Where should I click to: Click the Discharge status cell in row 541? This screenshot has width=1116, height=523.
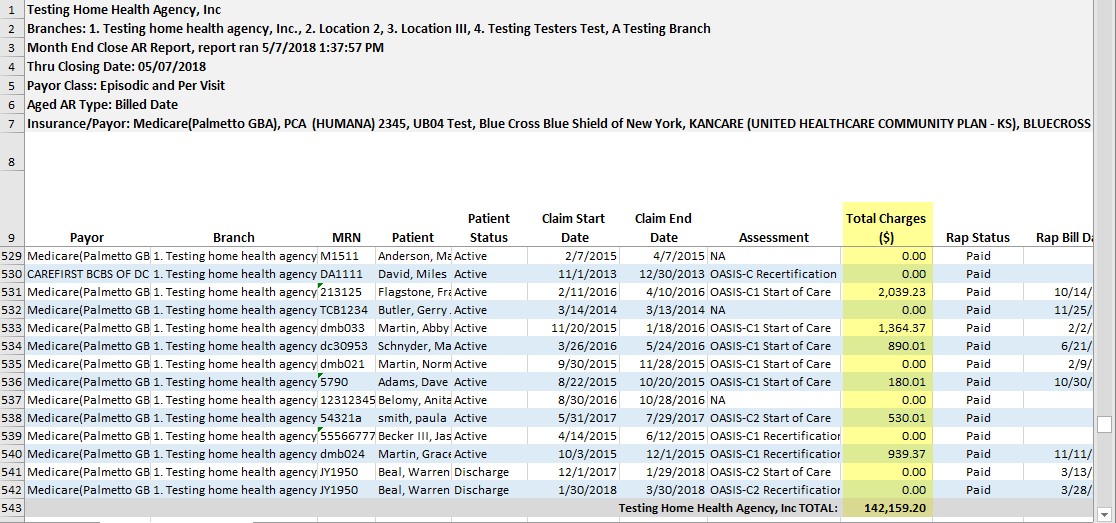(489, 472)
